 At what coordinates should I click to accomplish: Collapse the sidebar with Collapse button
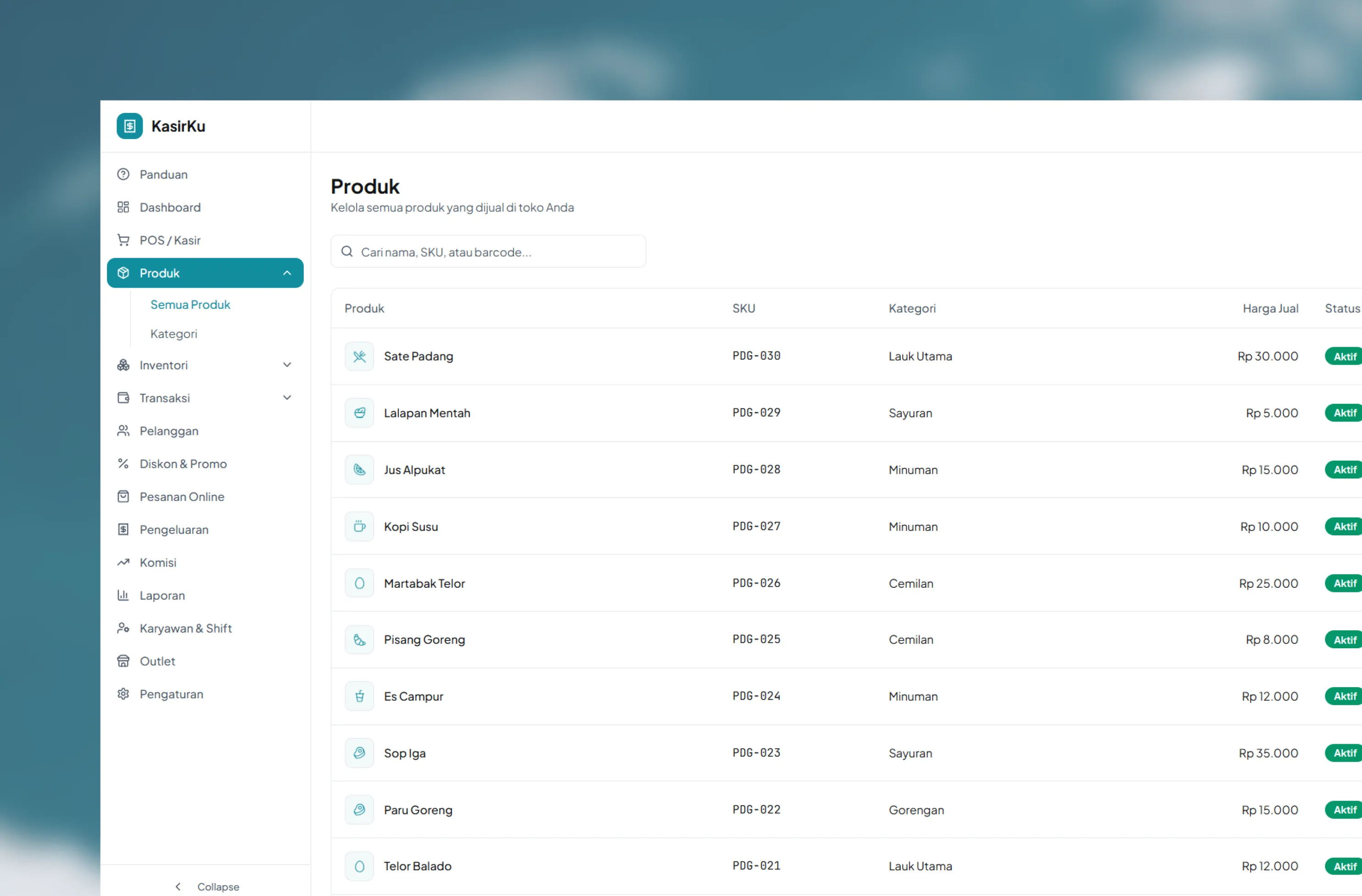(207, 886)
